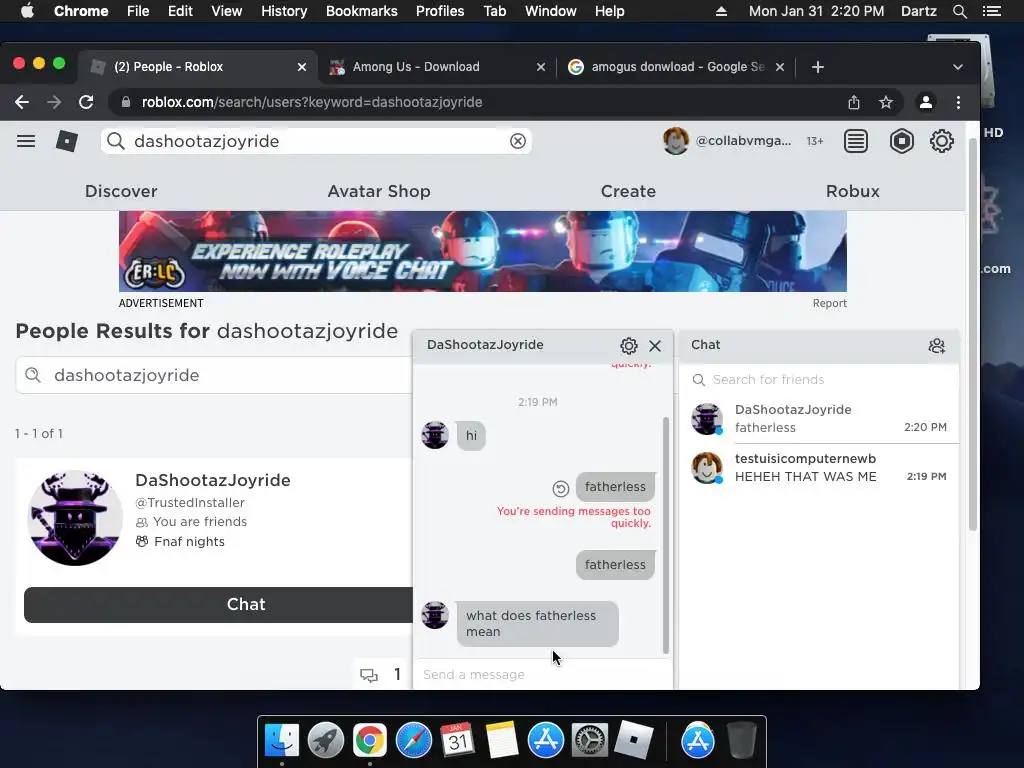Click the ER:LC voice chat ad banner
1024x768 pixels.
pyautogui.click(x=483, y=251)
